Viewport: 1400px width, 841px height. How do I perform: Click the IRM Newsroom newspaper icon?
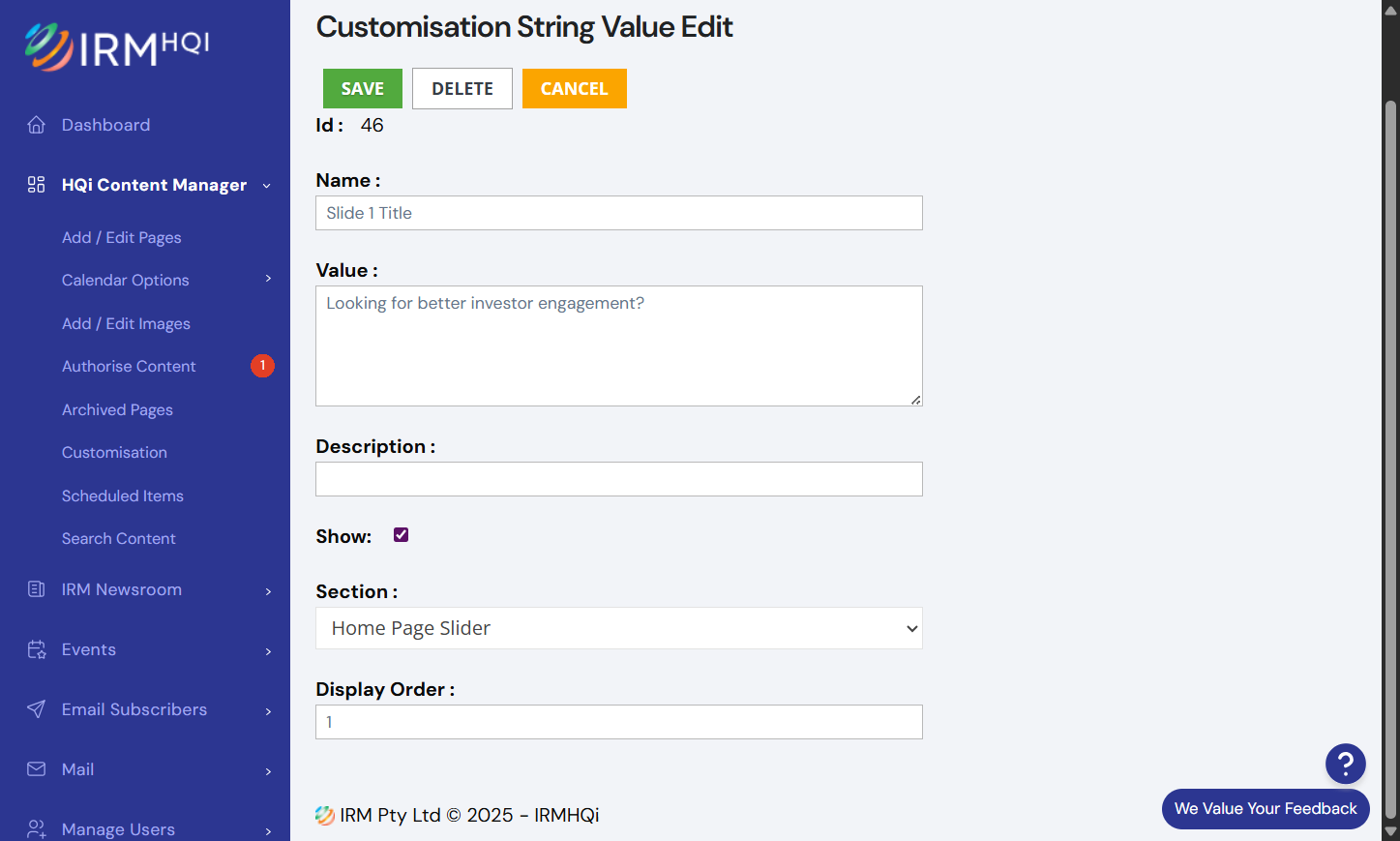[37, 589]
